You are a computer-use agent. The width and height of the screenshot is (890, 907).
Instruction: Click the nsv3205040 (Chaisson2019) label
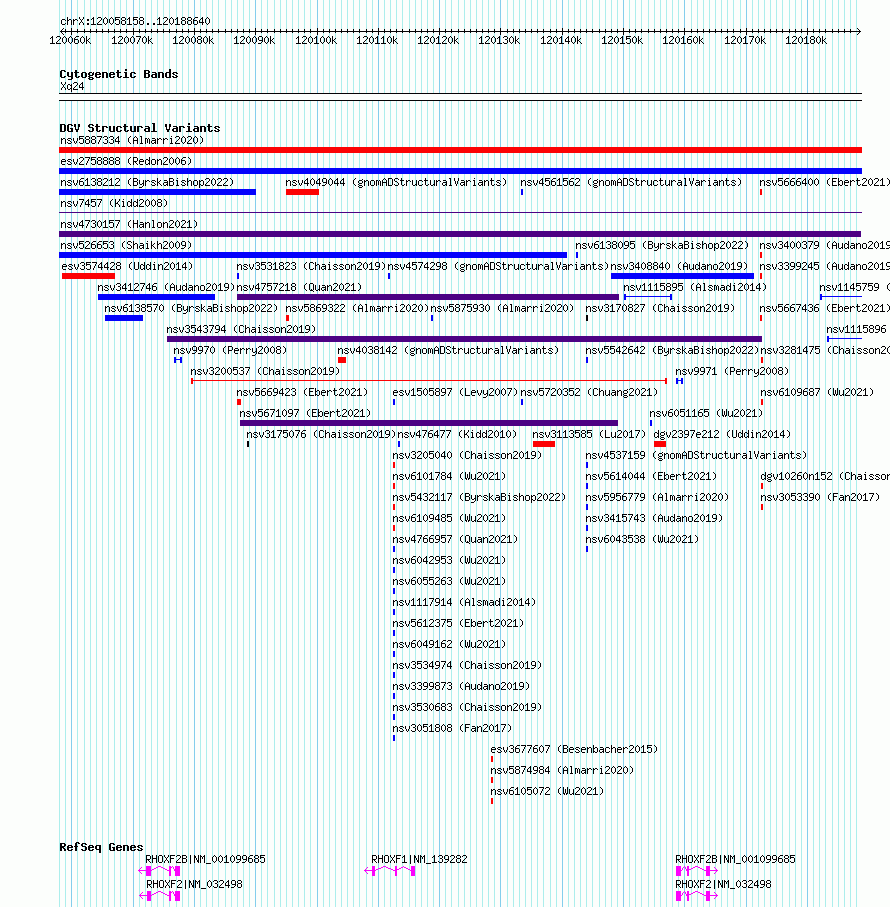[467, 455]
